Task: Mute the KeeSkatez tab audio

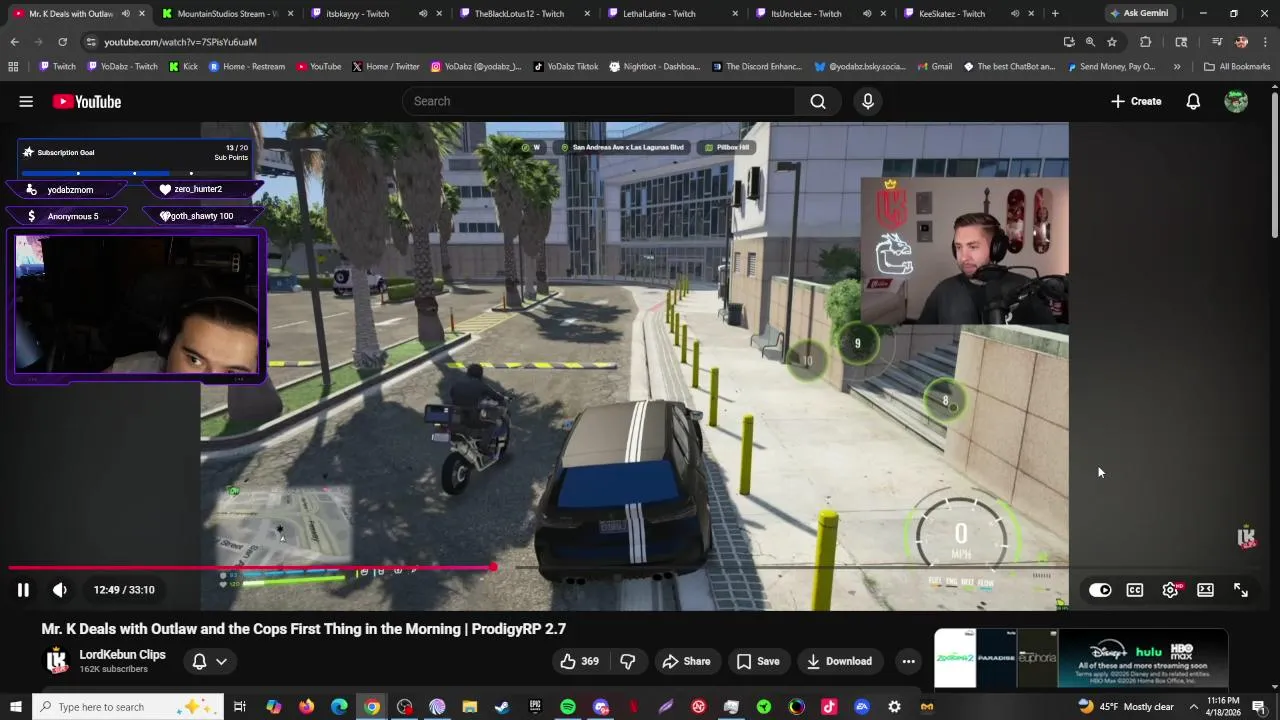Action: coord(1015,14)
